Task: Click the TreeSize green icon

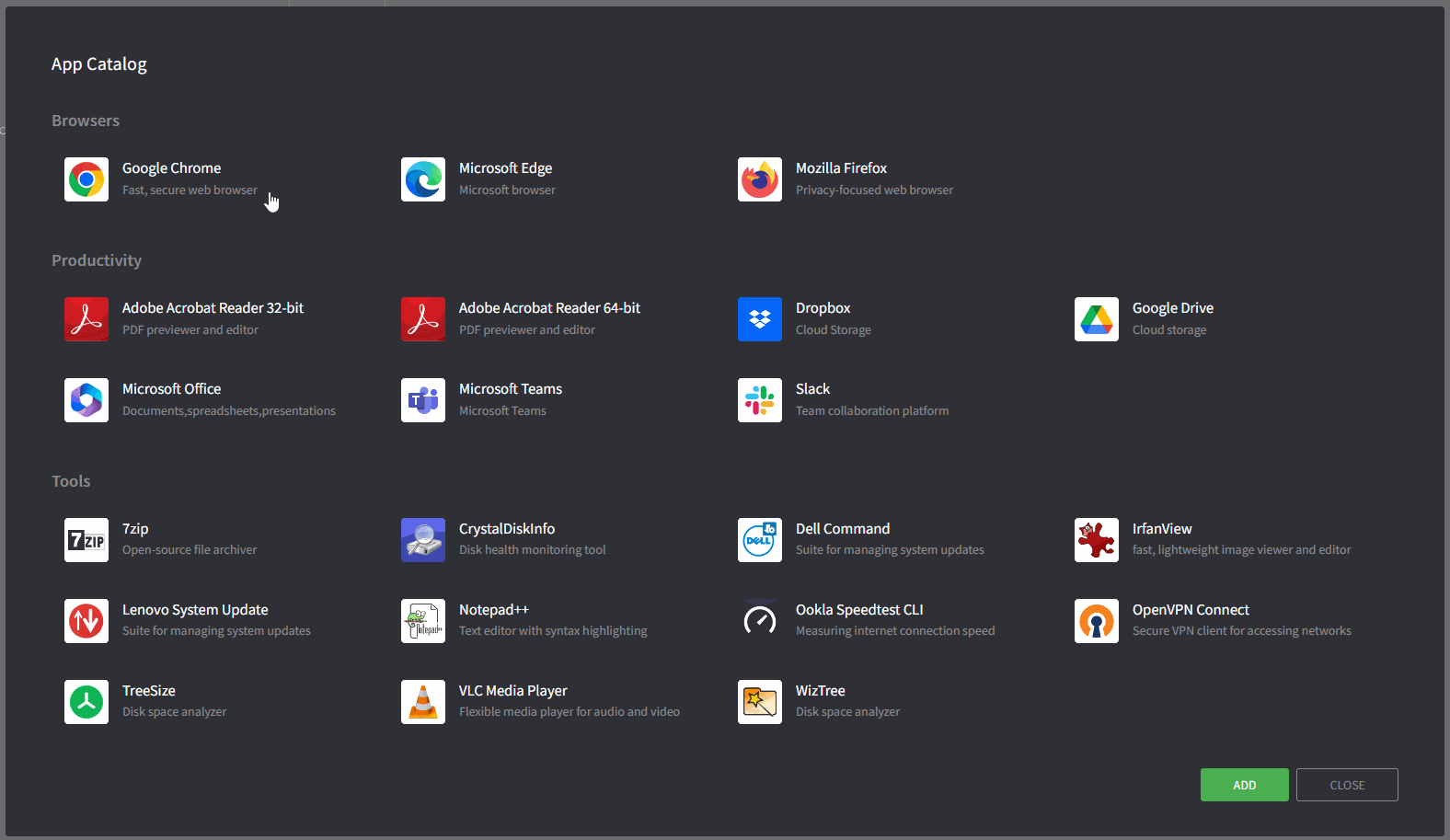Action: [86, 702]
